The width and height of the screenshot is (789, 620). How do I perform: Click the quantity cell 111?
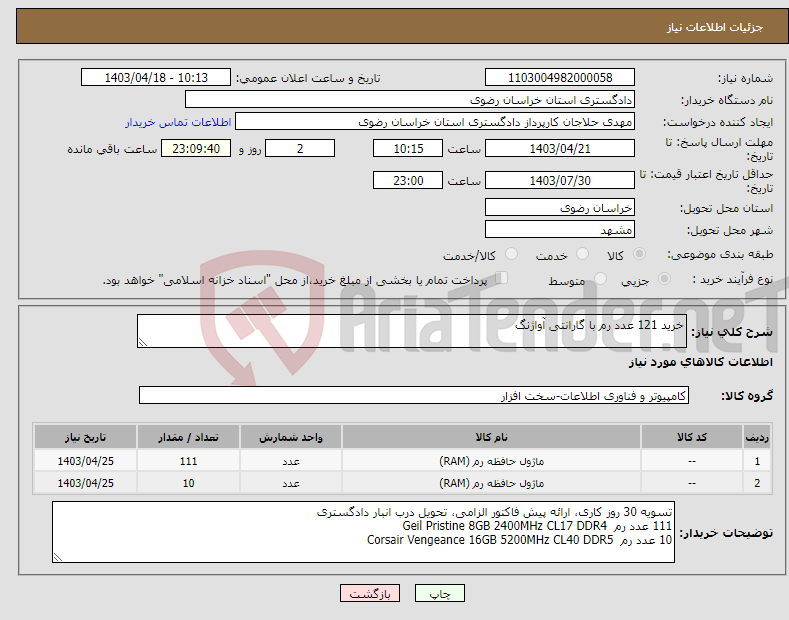click(x=188, y=461)
